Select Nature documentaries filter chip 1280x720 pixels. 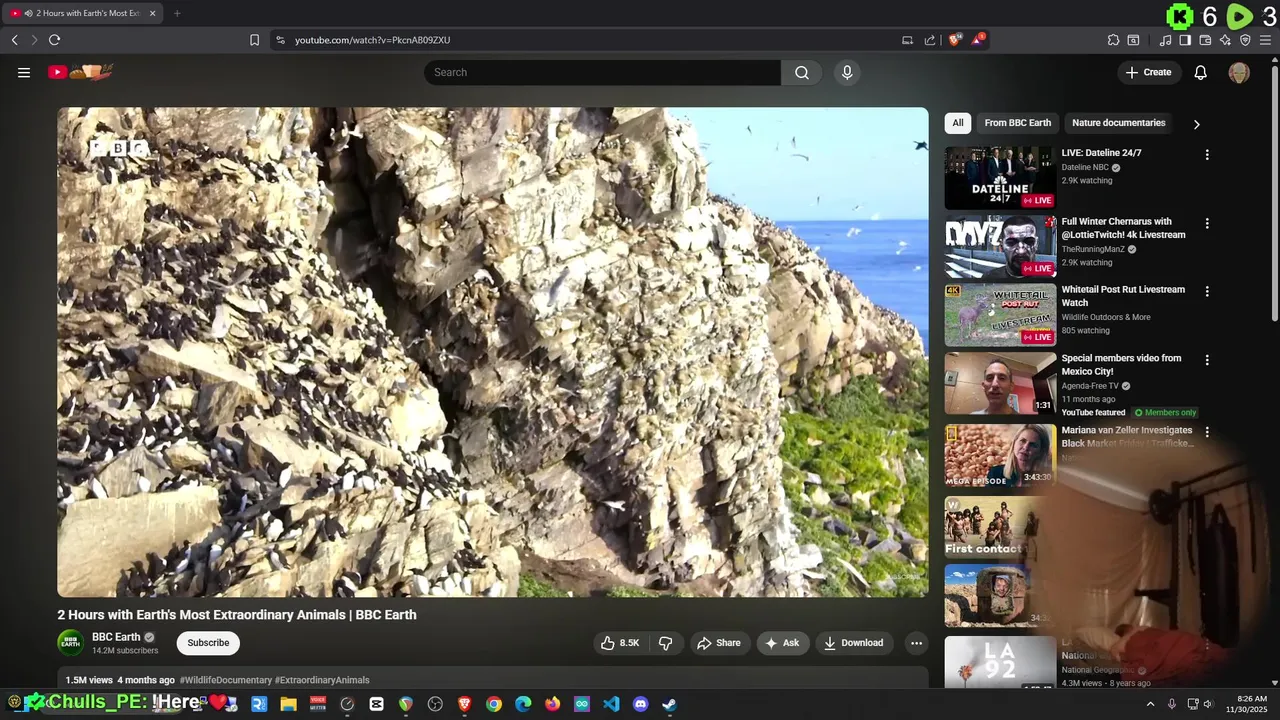[x=1119, y=123]
